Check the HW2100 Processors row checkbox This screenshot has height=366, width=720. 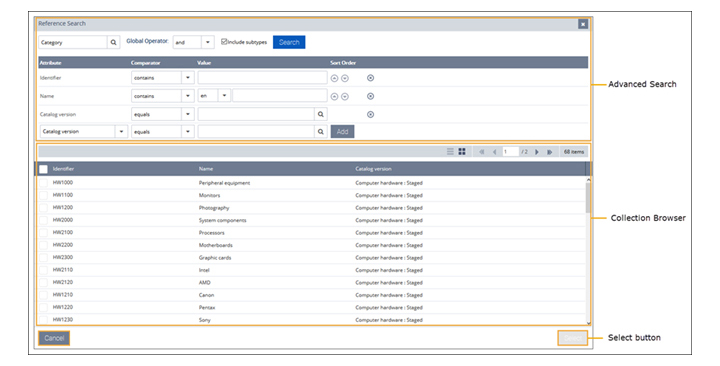(x=43, y=232)
